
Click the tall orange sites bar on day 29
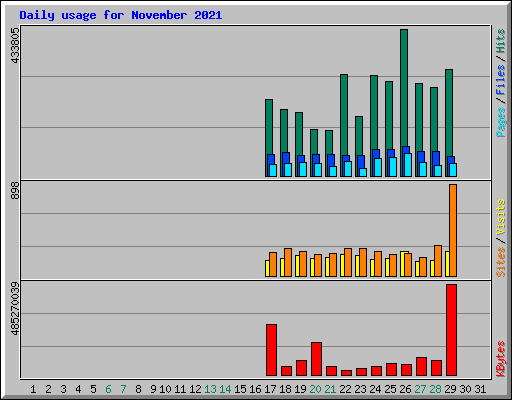coord(453,230)
